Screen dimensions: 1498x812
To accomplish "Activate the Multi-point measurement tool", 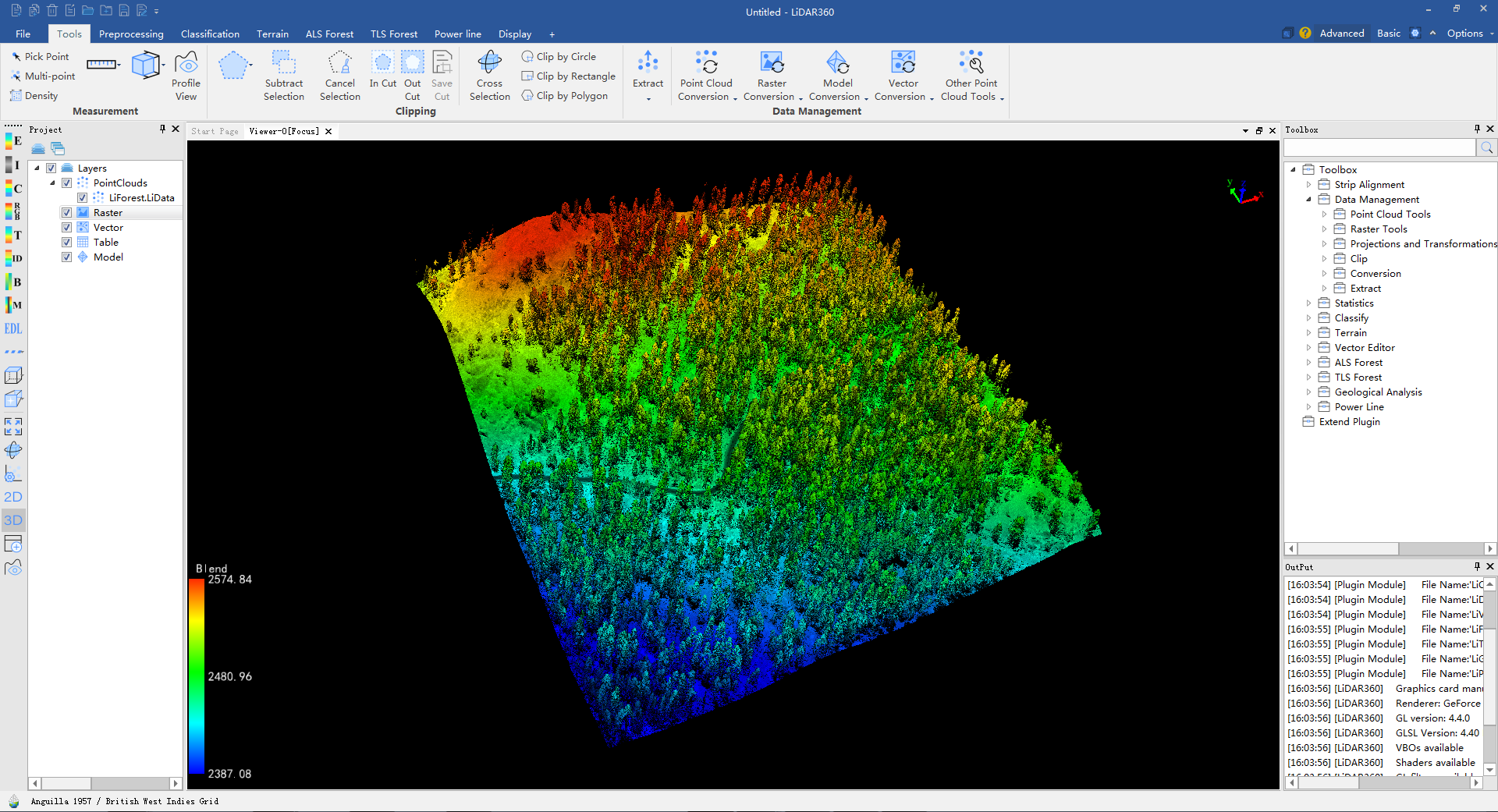I will [x=43, y=76].
